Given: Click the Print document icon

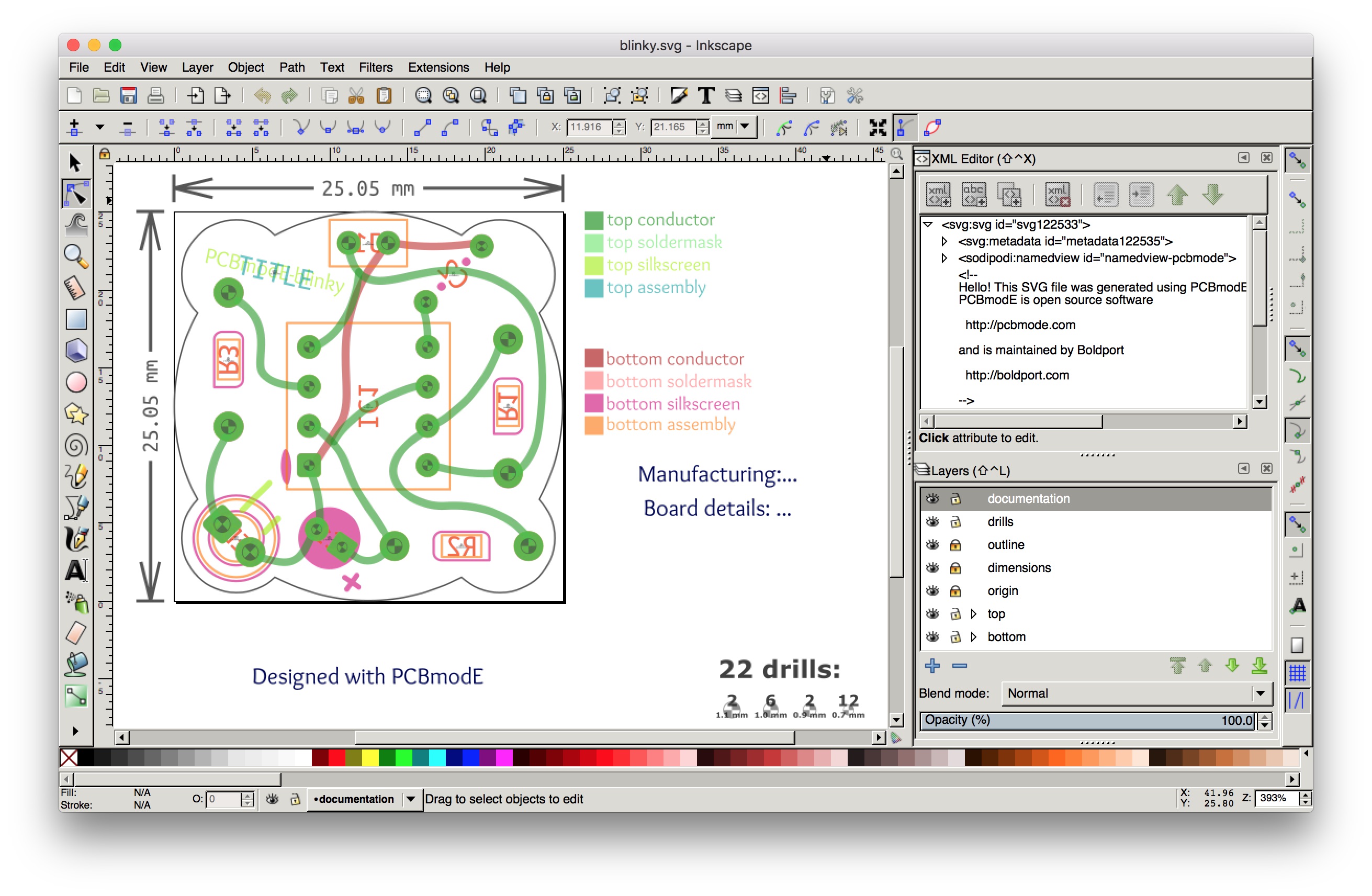Looking at the screenshot, I should pyautogui.click(x=155, y=95).
